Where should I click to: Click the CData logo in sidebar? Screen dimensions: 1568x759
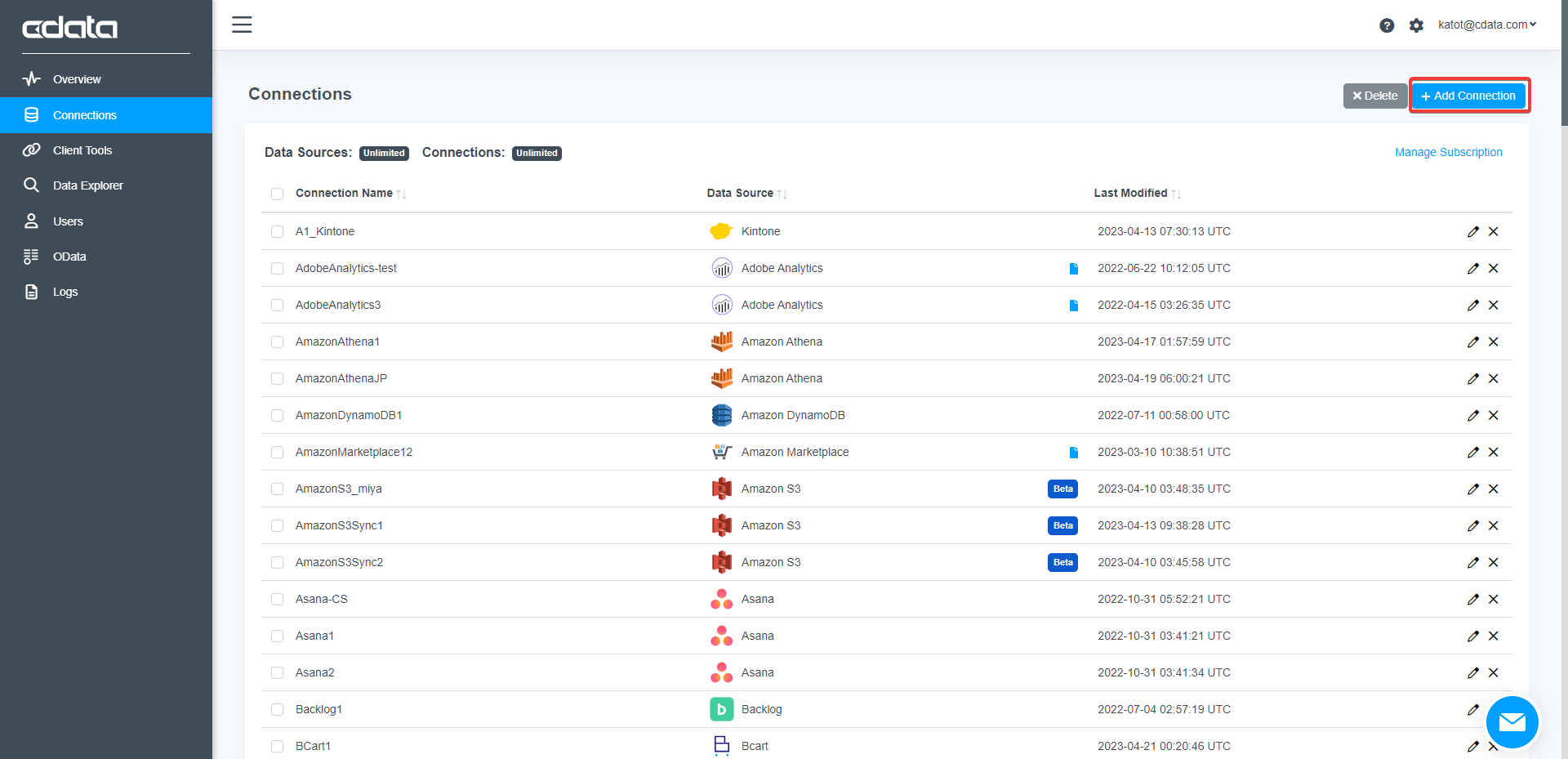[x=70, y=28]
